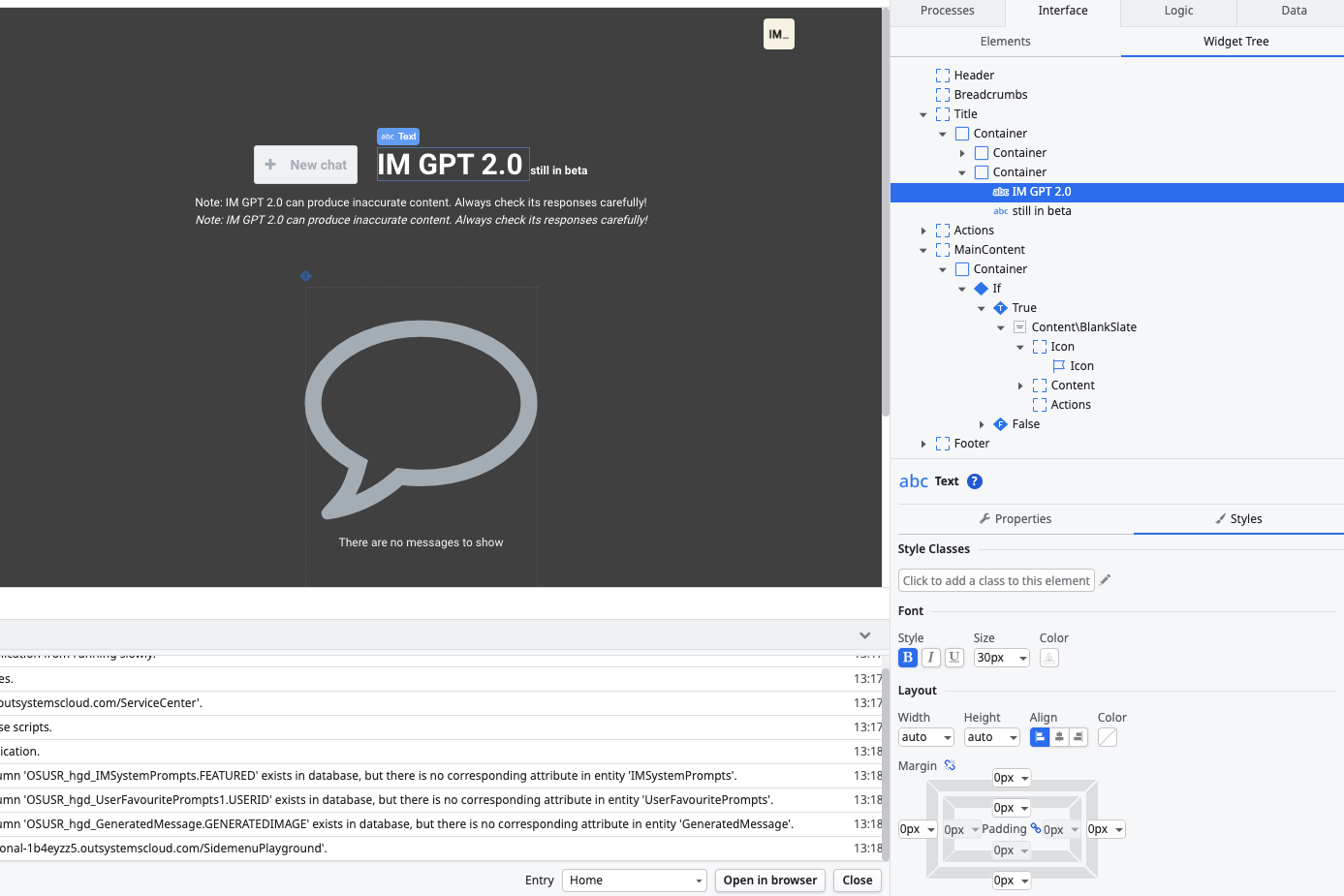Toggle bold font style

tap(908, 658)
